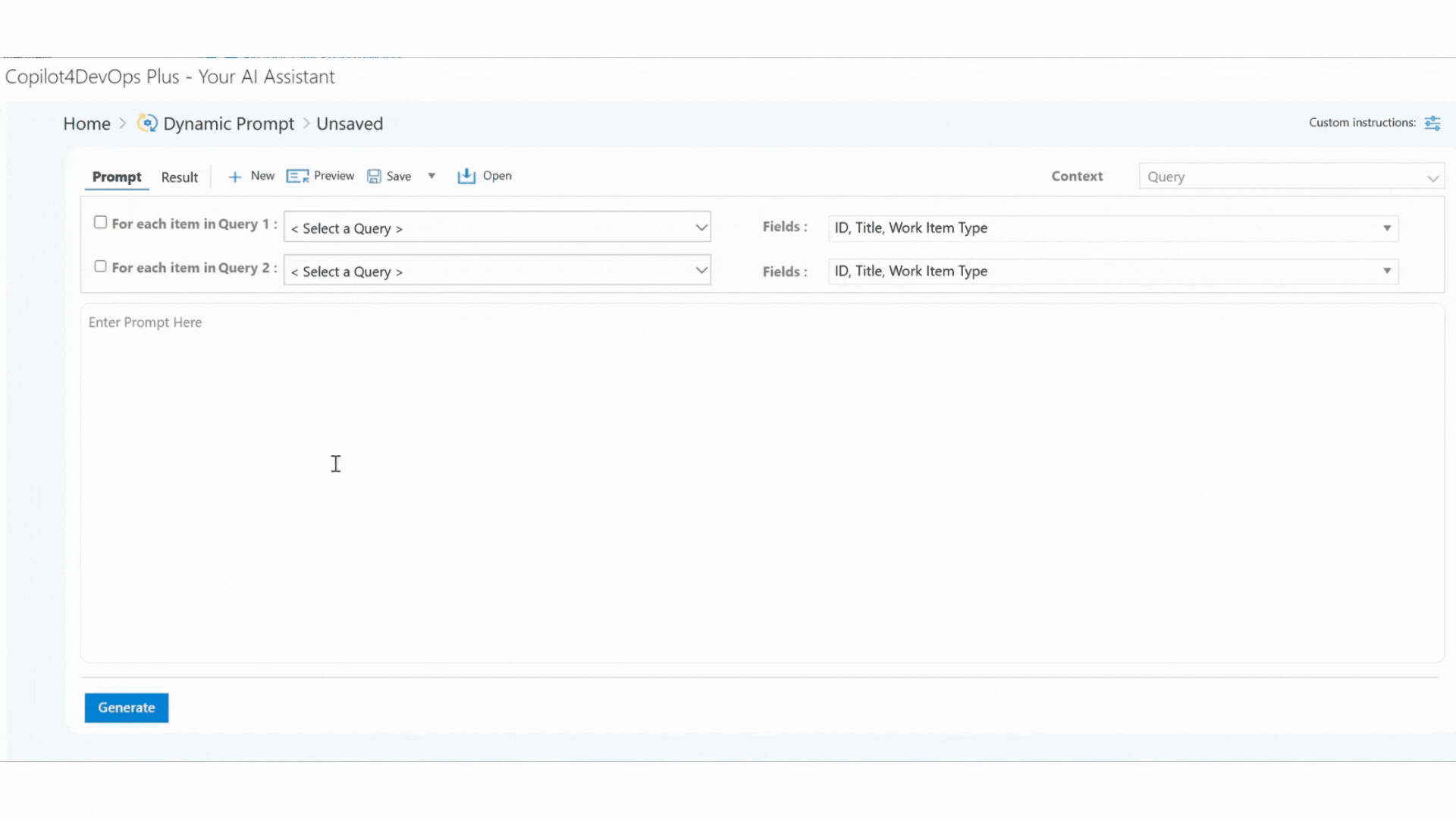Expand Fields dropdown for Query 2
The width and height of the screenshot is (1456, 819).
[x=1386, y=271]
